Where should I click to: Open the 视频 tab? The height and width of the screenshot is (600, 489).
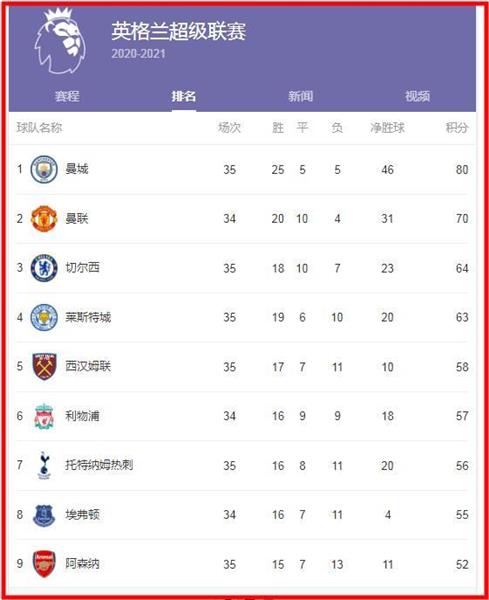coord(417,96)
